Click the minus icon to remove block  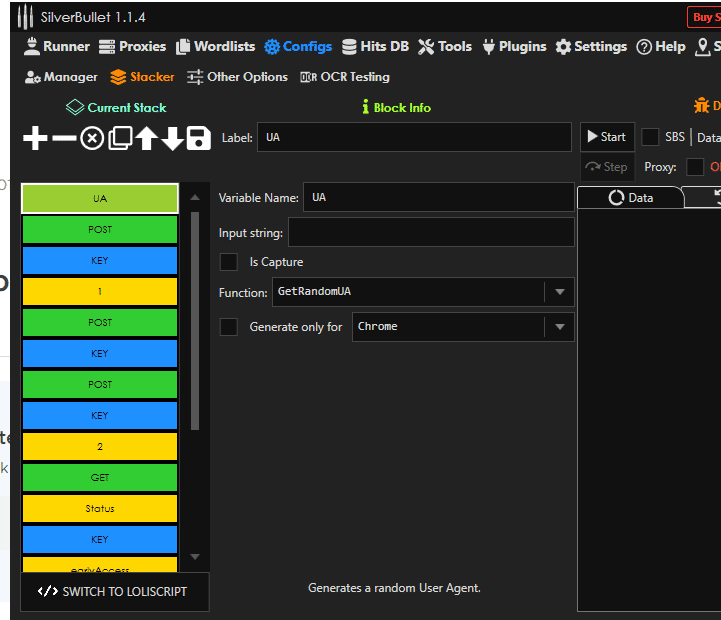pyautogui.click(x=63, y=138)
